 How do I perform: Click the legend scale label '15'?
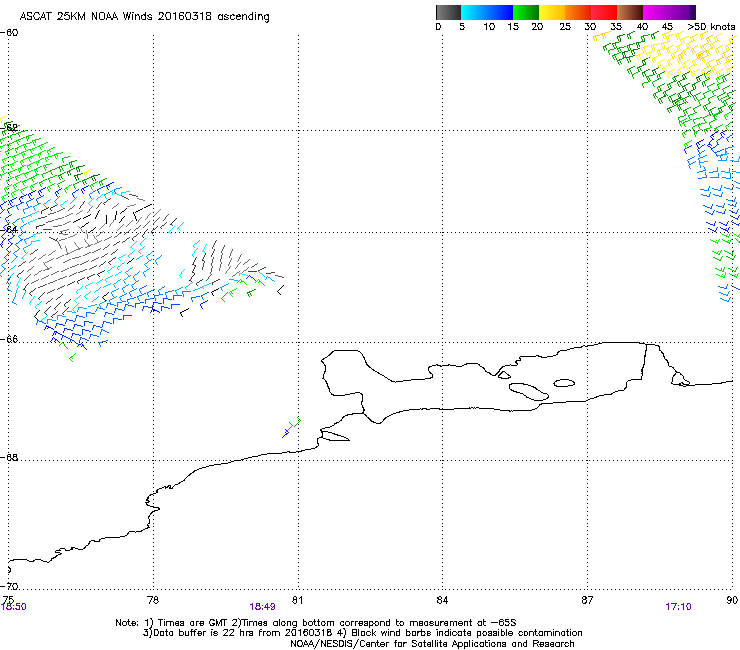(513, 27)
